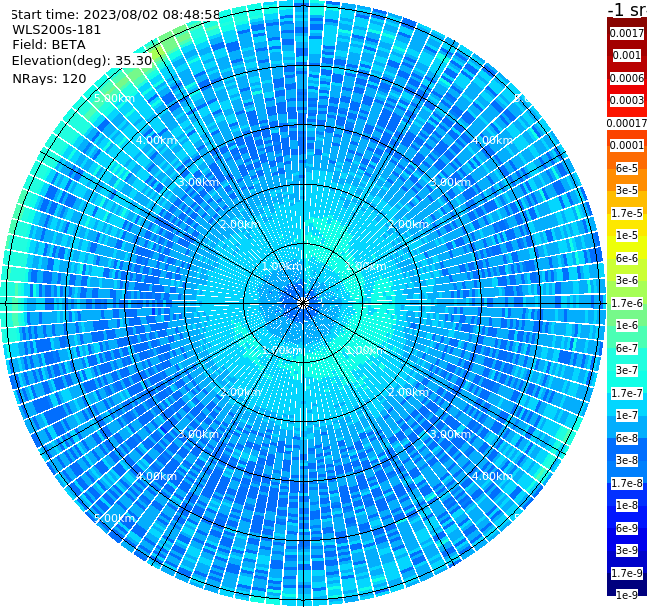The width and height of the screenshot is (647, 607).
Task: Pick the 0.0003 colorbar label
Action: coord(627,100)
